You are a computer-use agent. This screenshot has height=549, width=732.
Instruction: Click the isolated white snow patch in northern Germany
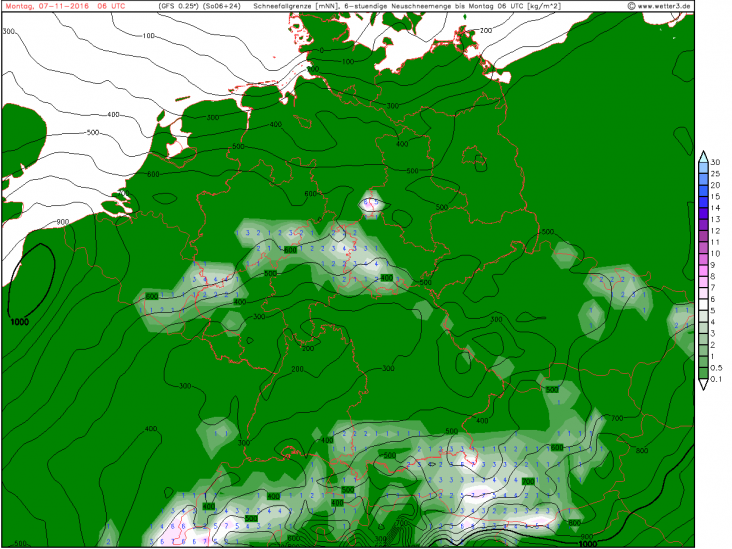point(371,204)
